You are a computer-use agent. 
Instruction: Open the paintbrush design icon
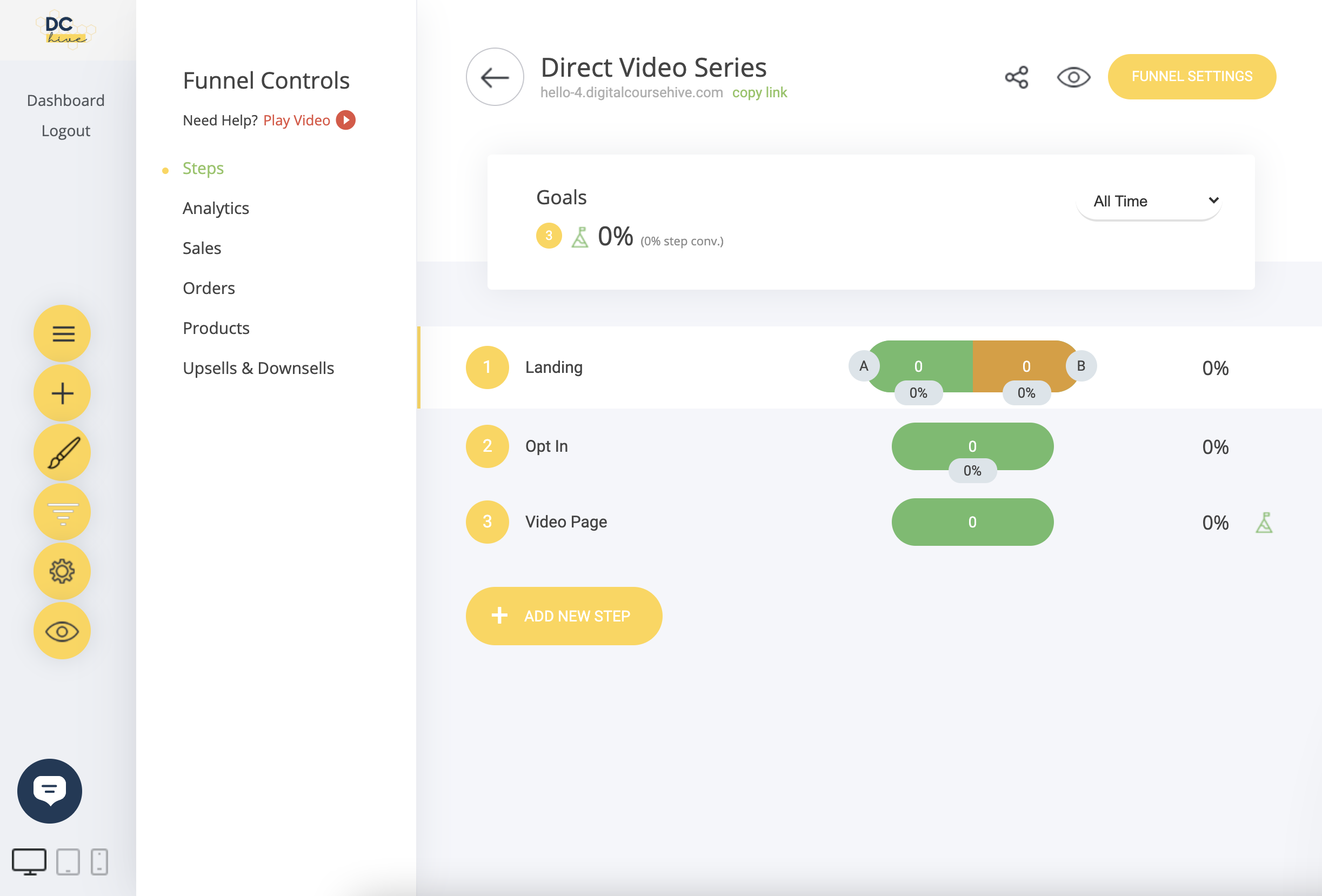[62, 453]
